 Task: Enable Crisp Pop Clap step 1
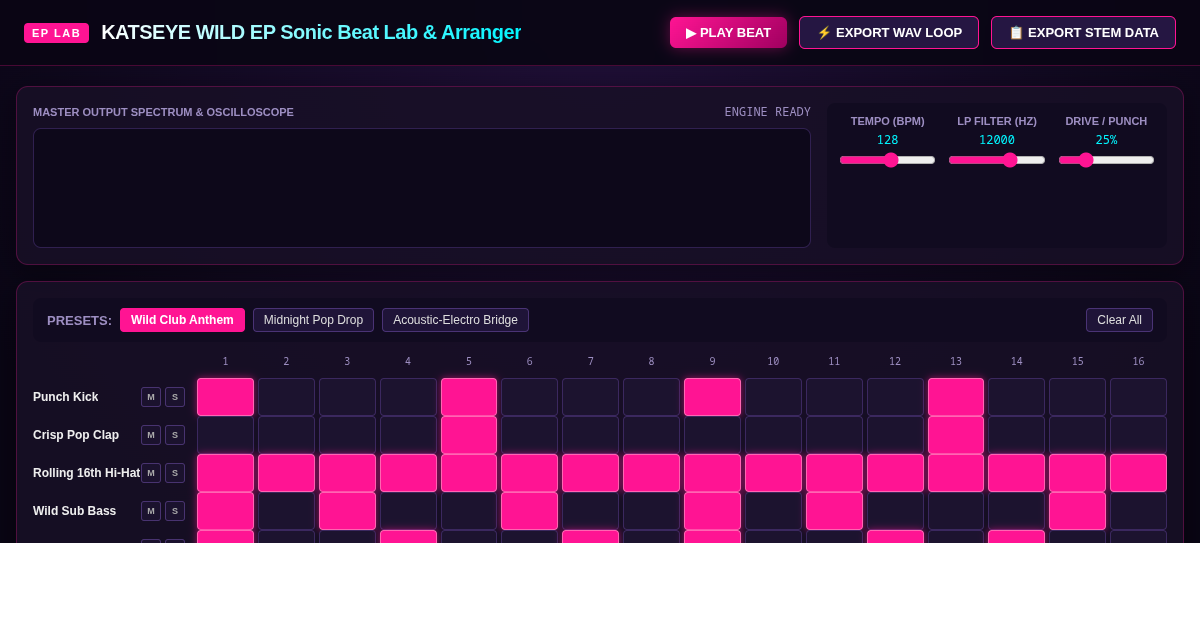tap(225, 435)
